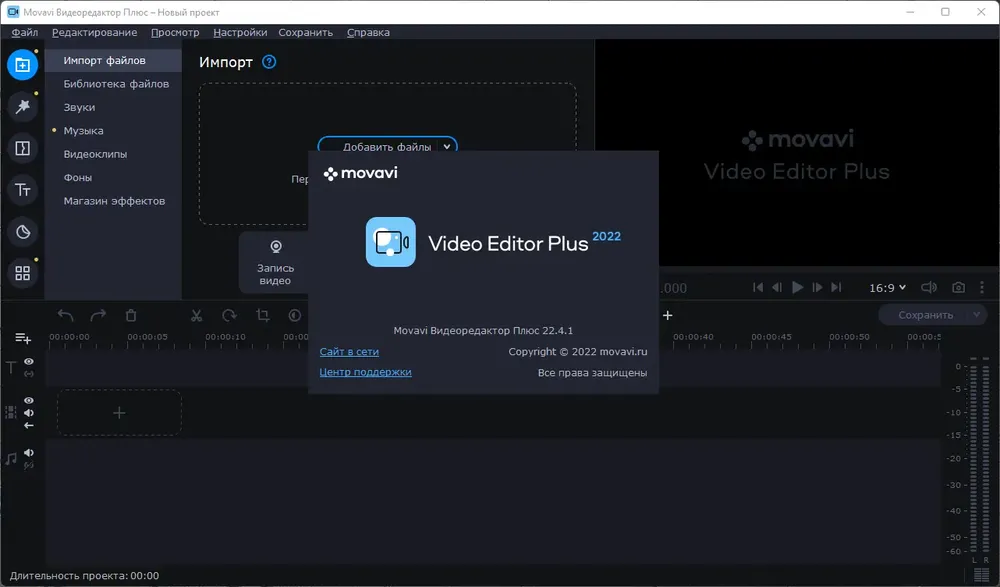Toggle the player volume speaker
Viewport: 1000px width, 587px height.
[929, 288]
